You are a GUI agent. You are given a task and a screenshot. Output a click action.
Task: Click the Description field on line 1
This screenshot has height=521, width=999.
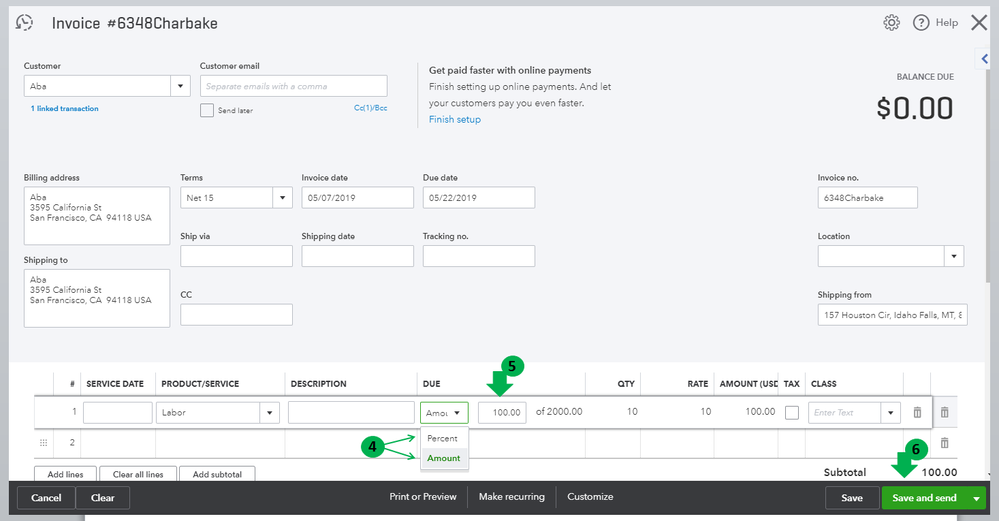tap(351, 413)
